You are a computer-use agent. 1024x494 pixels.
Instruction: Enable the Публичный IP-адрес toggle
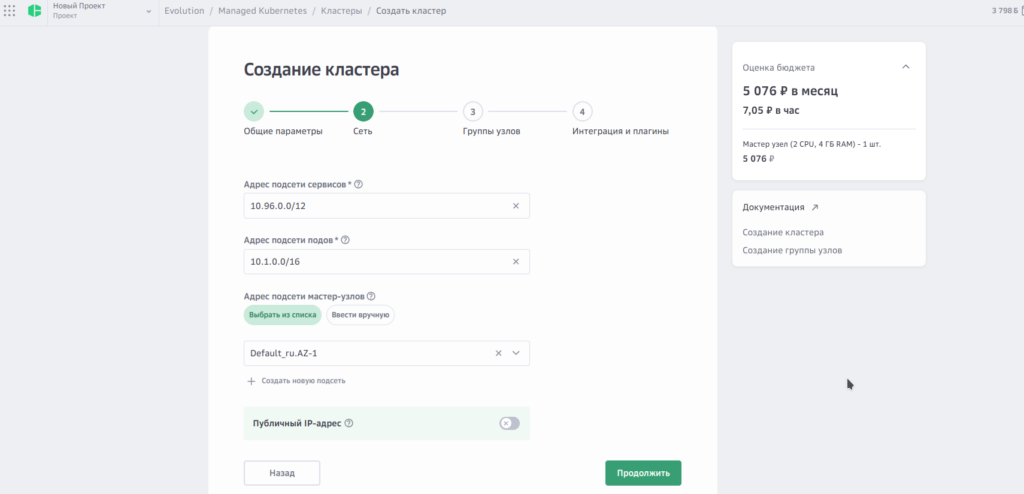[509, 423]
